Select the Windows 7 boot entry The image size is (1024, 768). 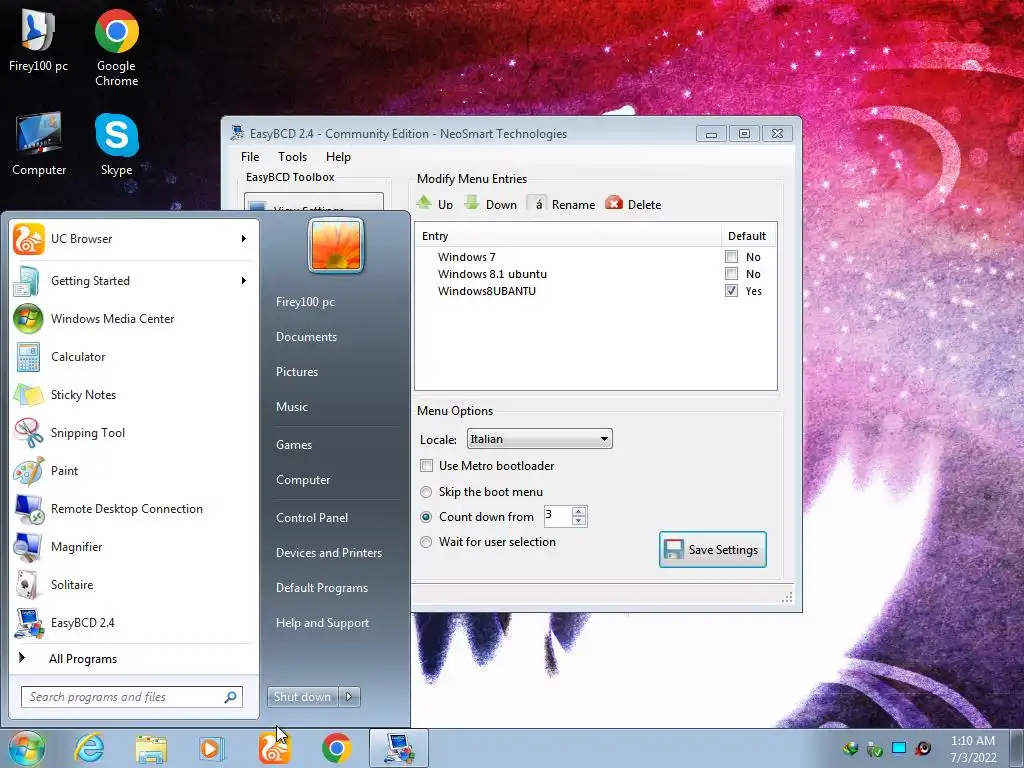[x=466, y=257]
